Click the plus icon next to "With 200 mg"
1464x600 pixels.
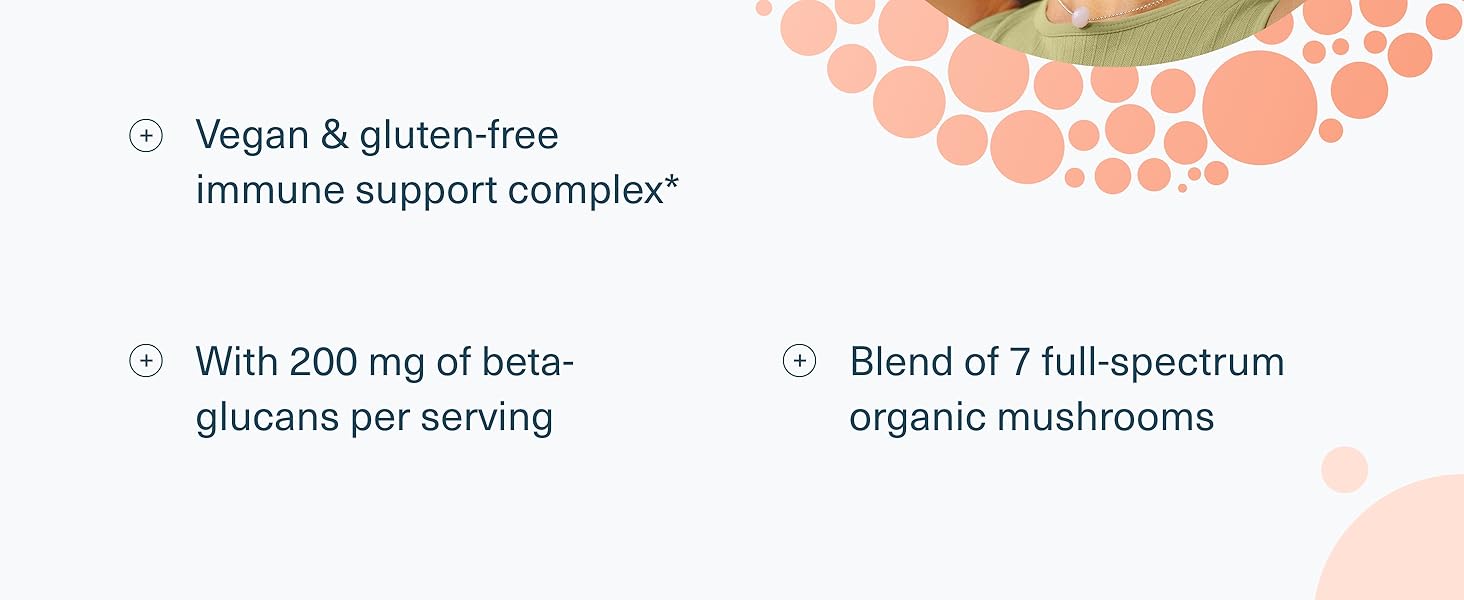[x=146, y=361]
